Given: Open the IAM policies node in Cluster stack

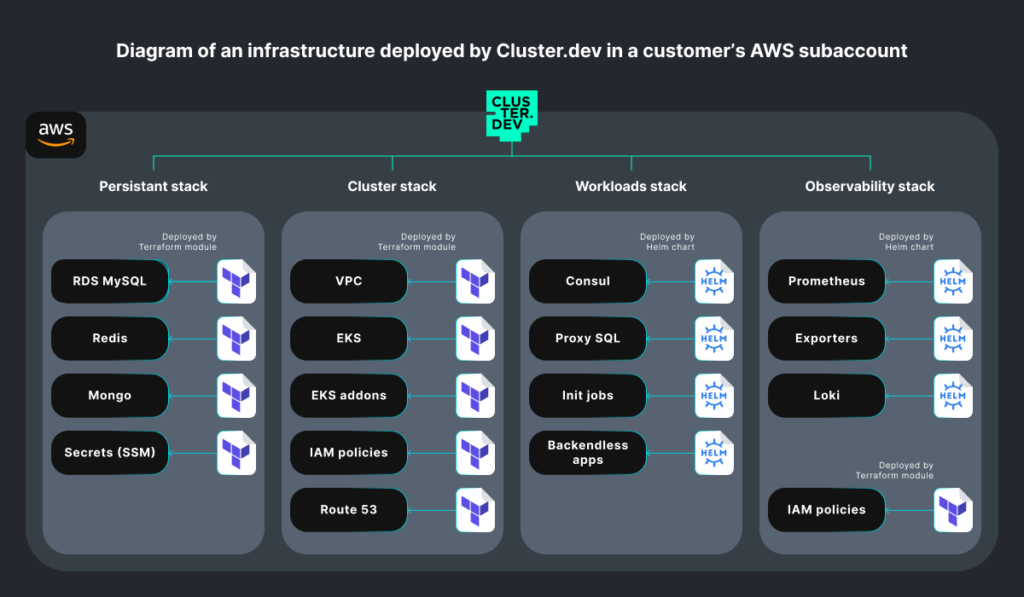Looking at the screenshot, I should (x=348, y=453).
